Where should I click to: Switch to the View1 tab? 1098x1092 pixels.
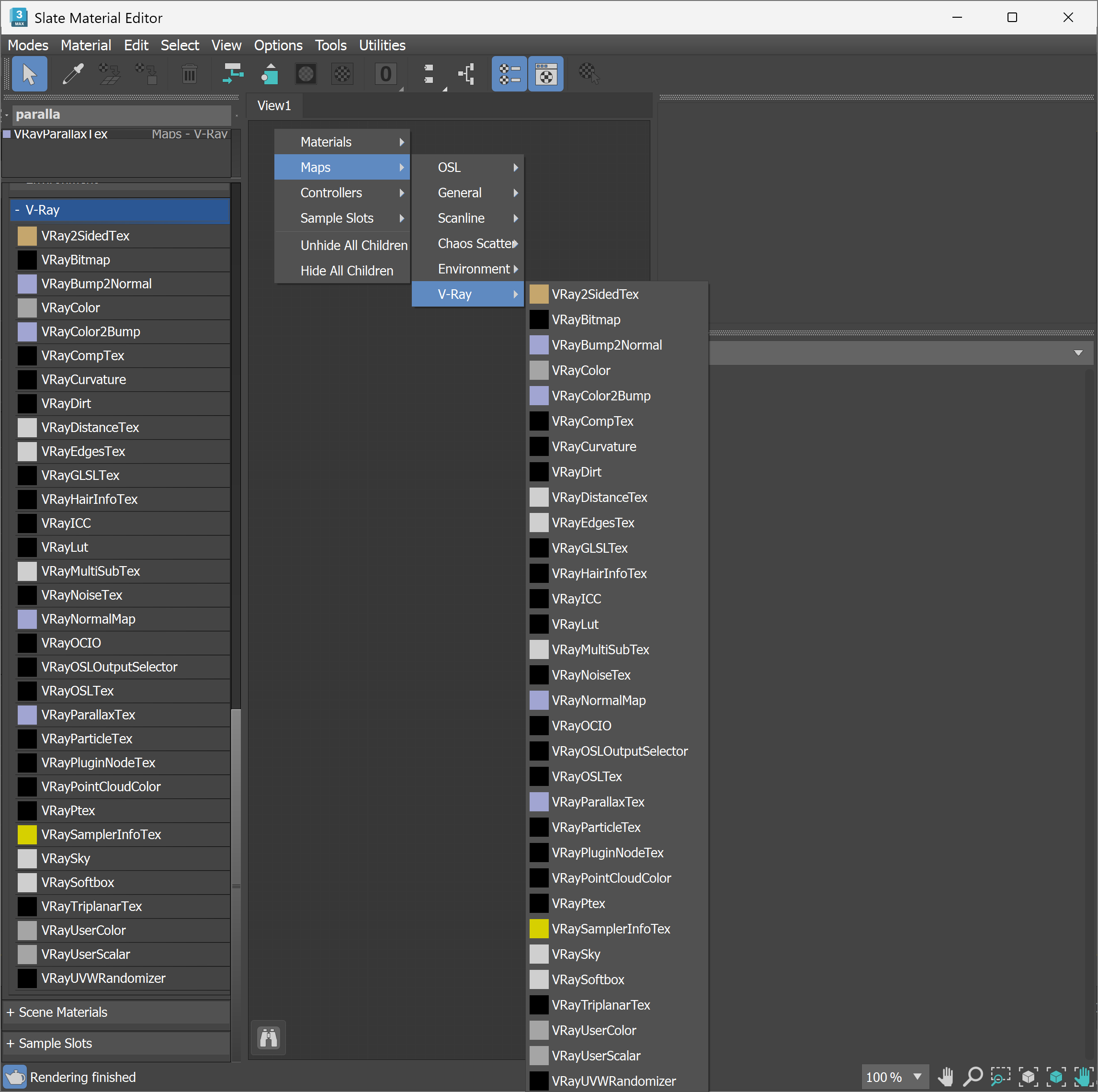(x=274, y=105)
